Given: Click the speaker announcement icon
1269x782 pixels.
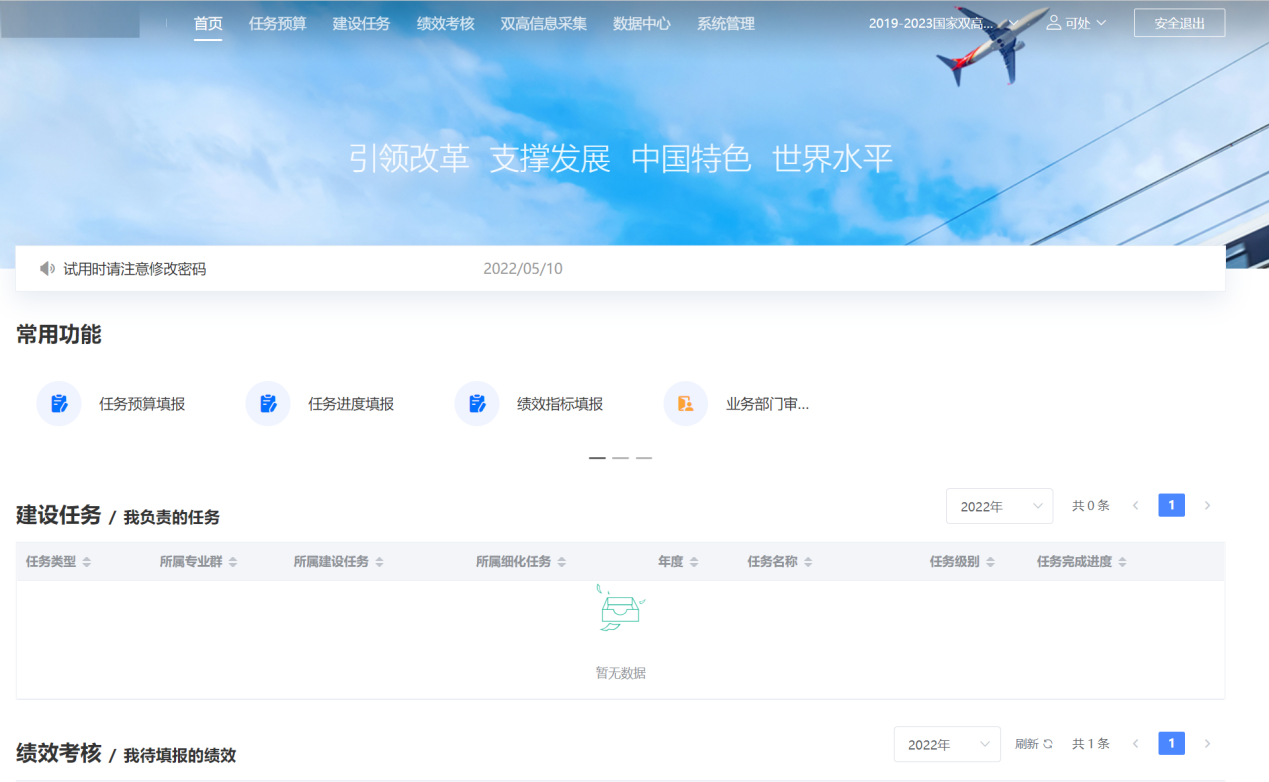Looking at the screenshot, I should click(47, 269).
